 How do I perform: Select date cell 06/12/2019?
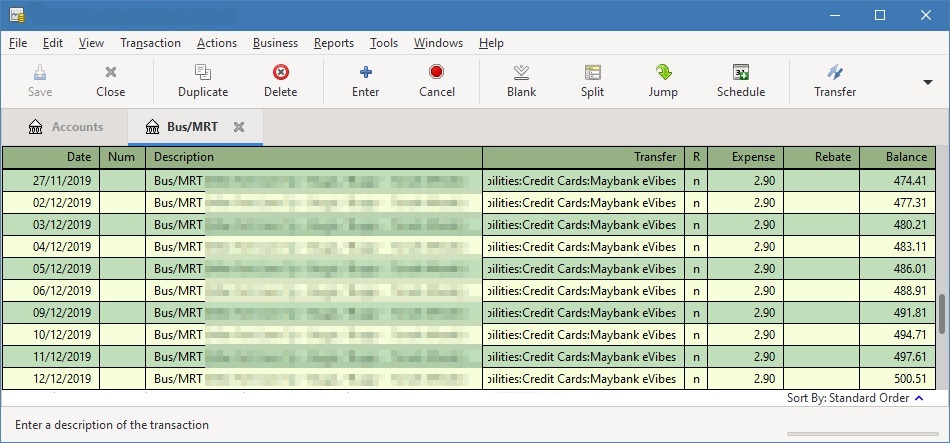point(51,291)
